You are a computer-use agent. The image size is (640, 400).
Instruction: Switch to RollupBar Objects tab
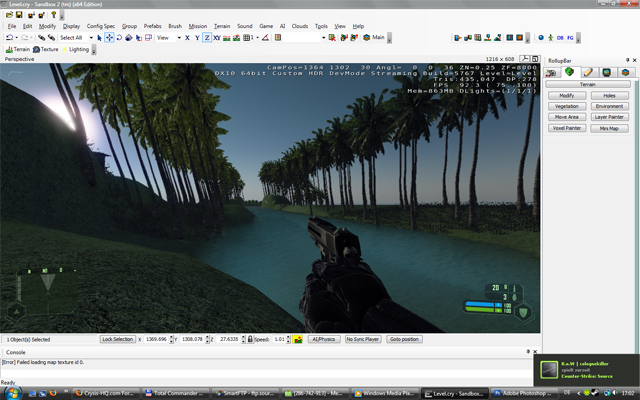(551, 73)
